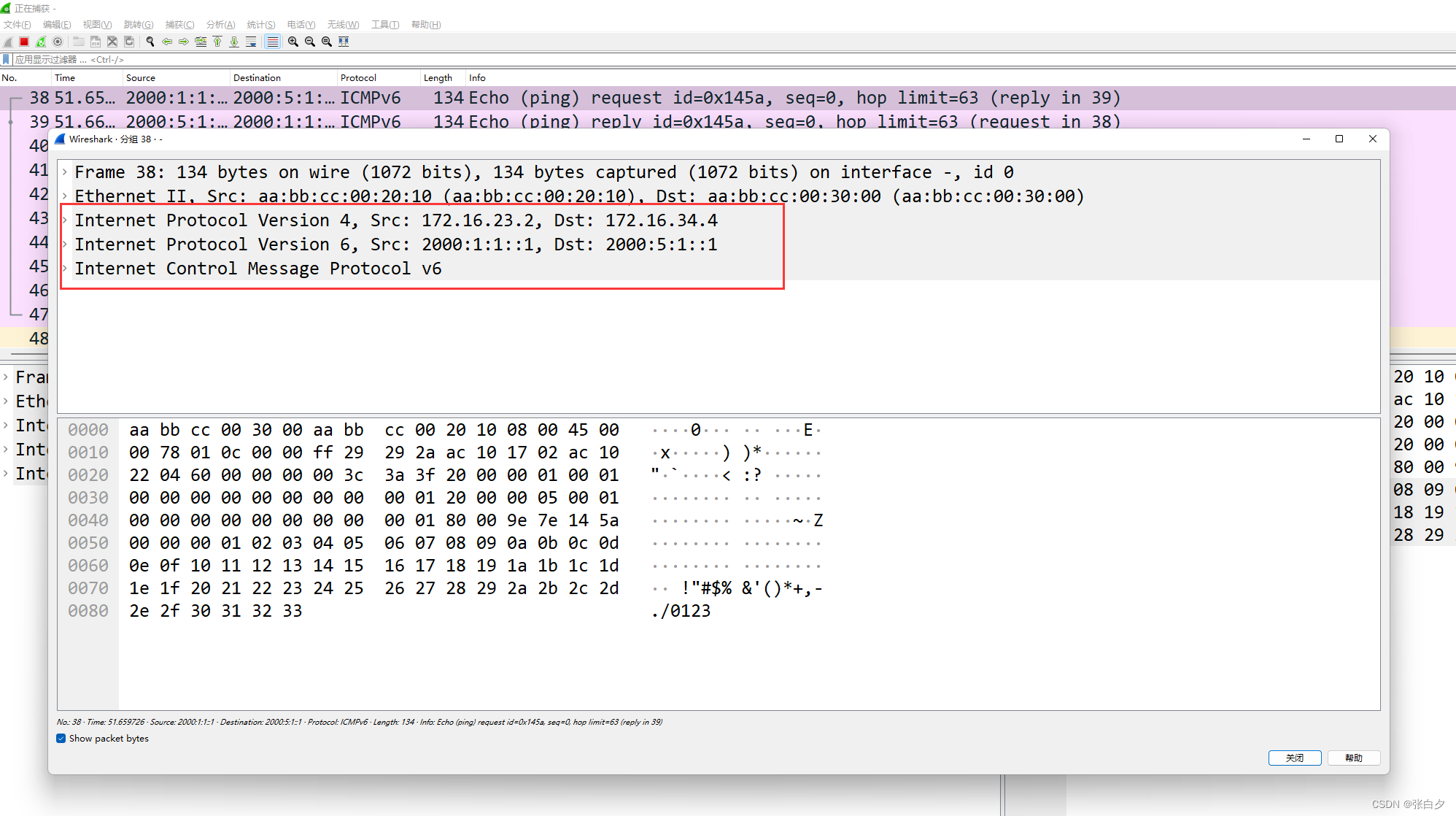1456x816 pixels.
Task: Find a packet with magnifier icon
Action: point(150,42)
